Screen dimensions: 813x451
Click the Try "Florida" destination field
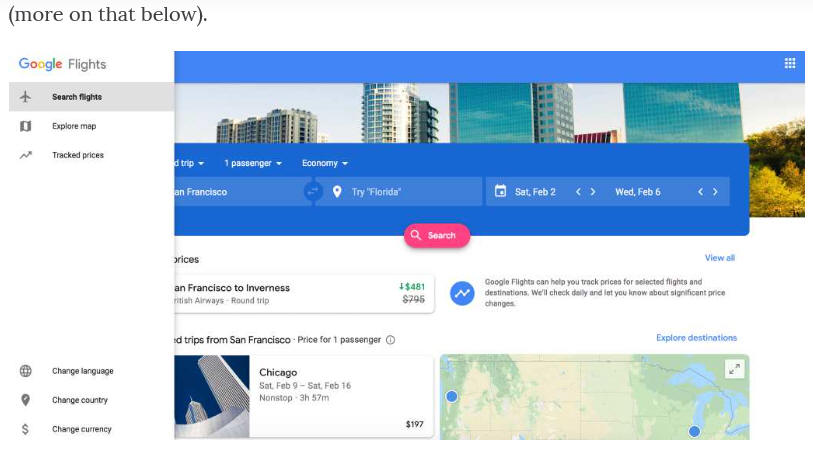pyautogui.click(x=399, y=192)
